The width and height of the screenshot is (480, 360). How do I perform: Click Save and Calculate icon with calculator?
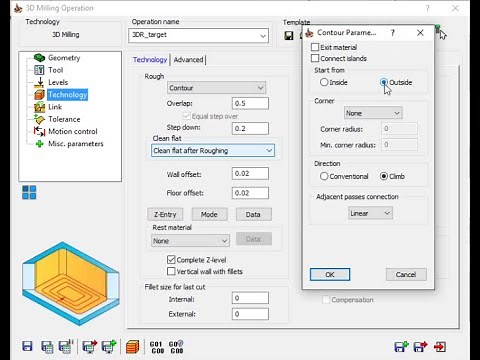[47, 347]
